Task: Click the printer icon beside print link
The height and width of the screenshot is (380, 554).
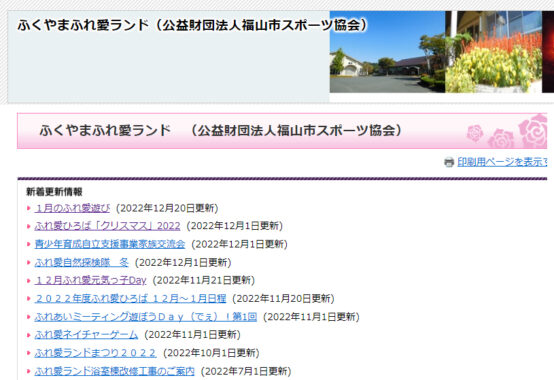Action: click(x=449, y=162)
